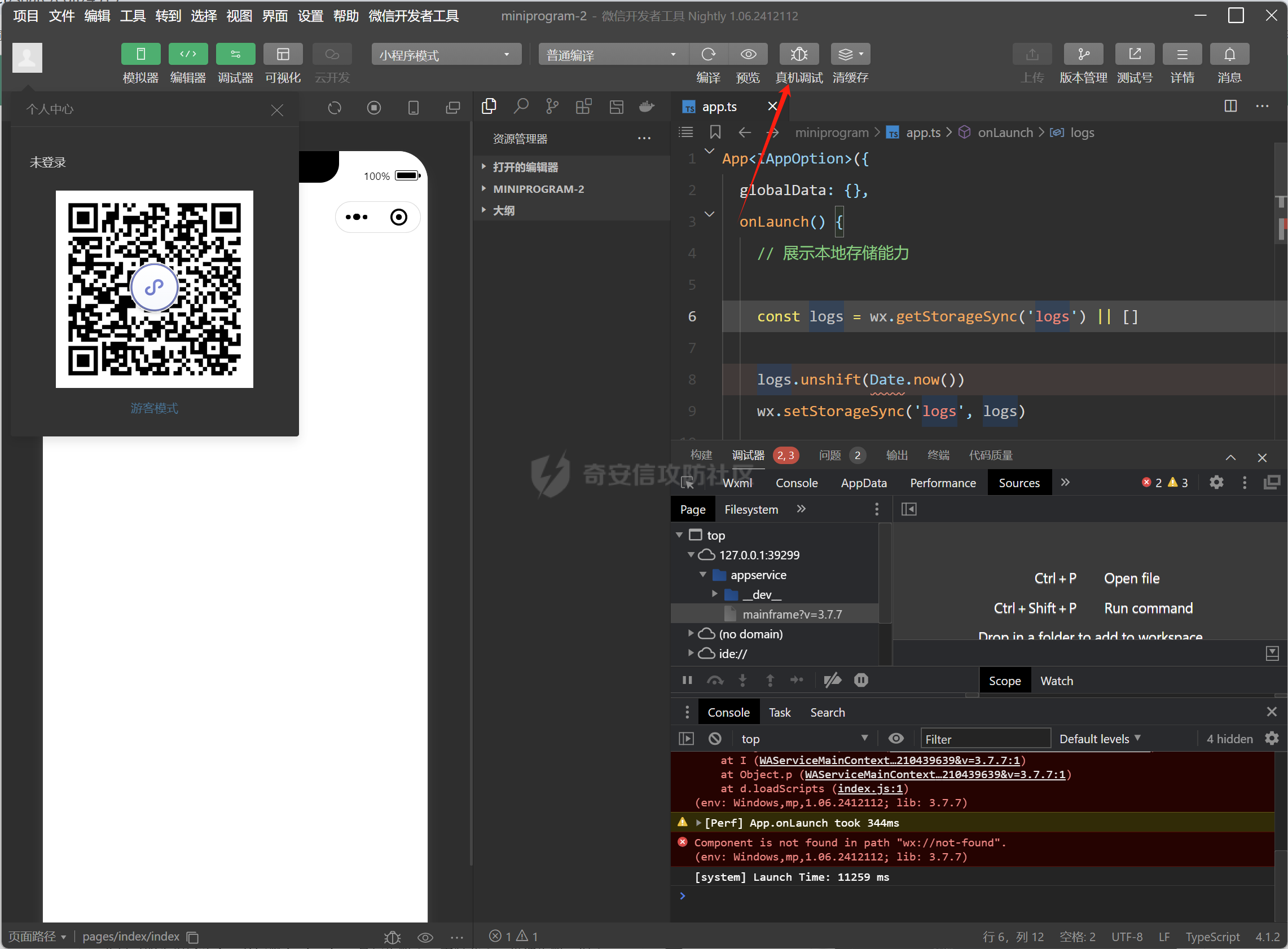Screen dimensions: 1288x949
Task: Toggle console live expression eye icon
Action: (896, 739)
